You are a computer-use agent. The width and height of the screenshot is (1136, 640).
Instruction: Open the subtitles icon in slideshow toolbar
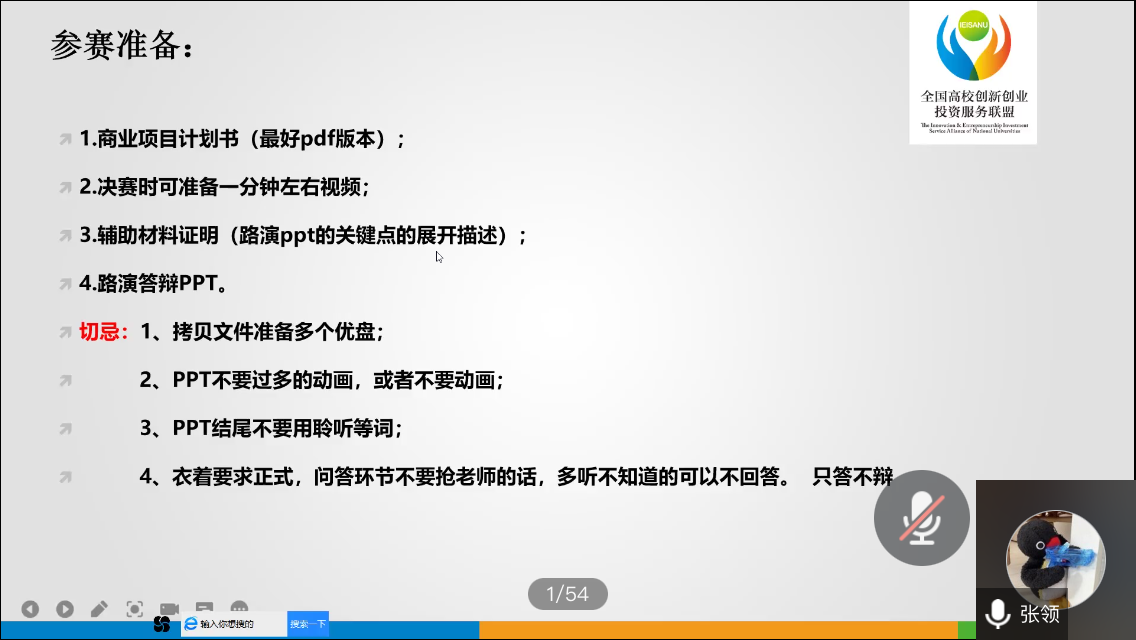click(x=204, y=608)
